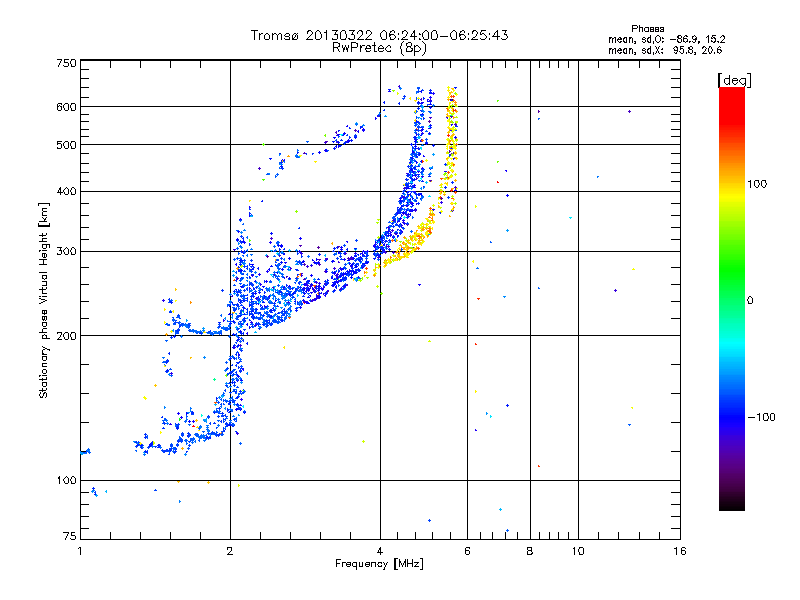Select the 'RwPretec (8p)' subtitle text
This screenshot has height=600, width=800.
tap(379, 48)
